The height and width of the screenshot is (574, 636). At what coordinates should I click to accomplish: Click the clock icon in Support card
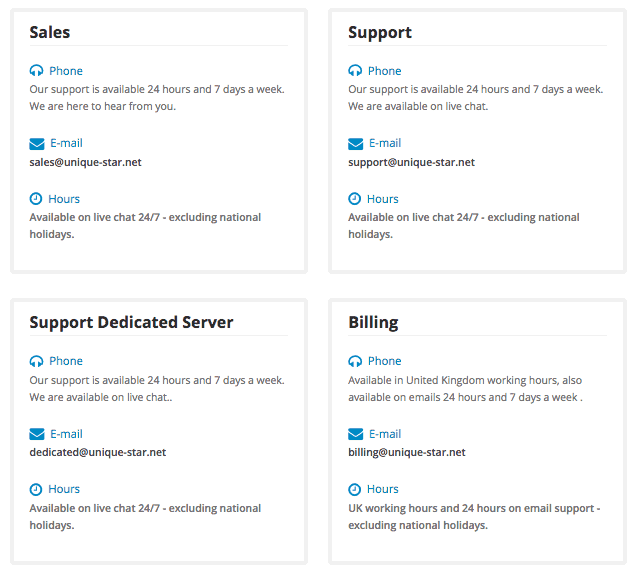355,199
